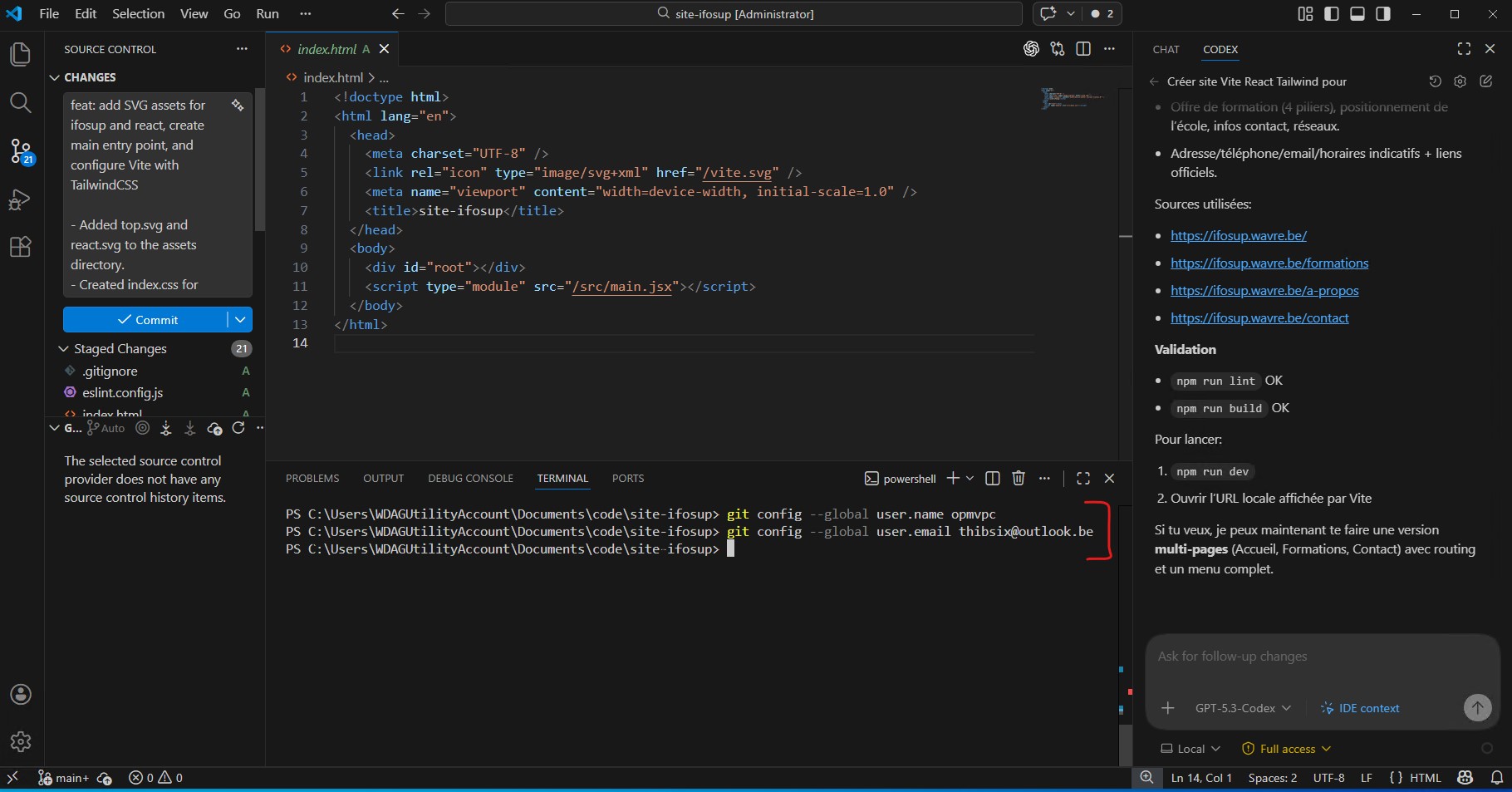1512x792 pixels.
Task: Open the ifosup.wavre.be/formations link
Action: (1269, 263)
